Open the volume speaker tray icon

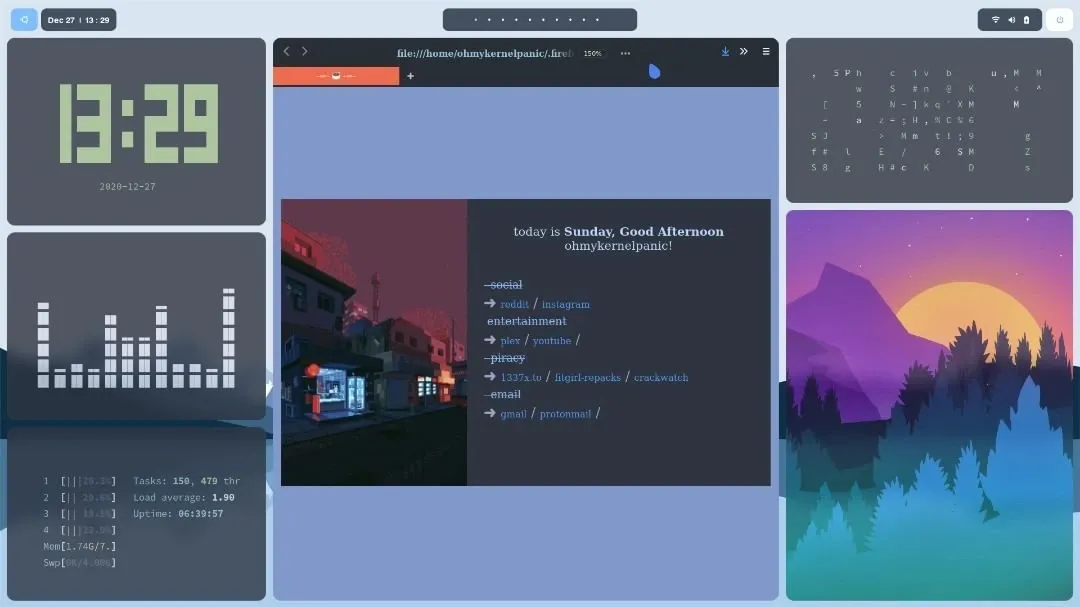1011,20
